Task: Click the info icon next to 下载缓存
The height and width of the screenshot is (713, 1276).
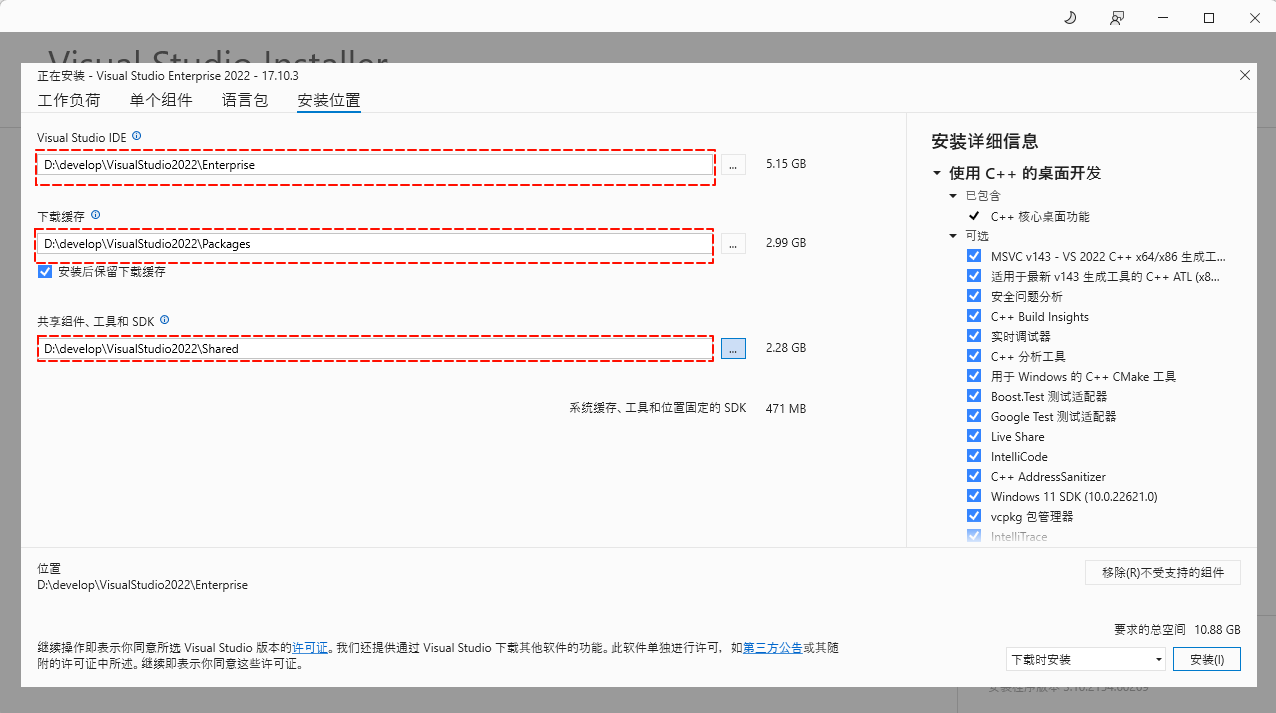Action: point(96,215)
